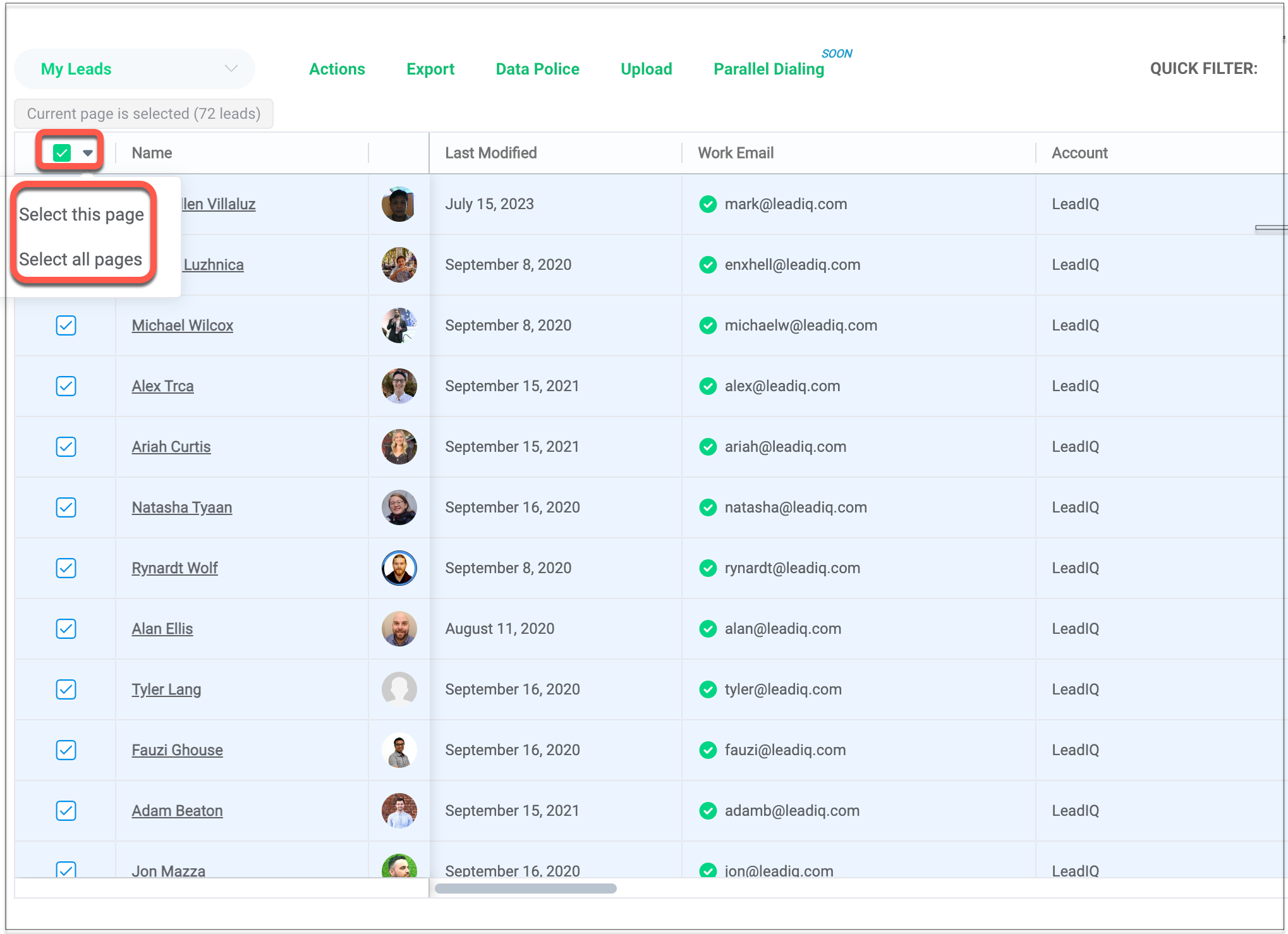
Task: Deselect the Alex Trca lead checkbox
Action: click(x=66, y=386)
